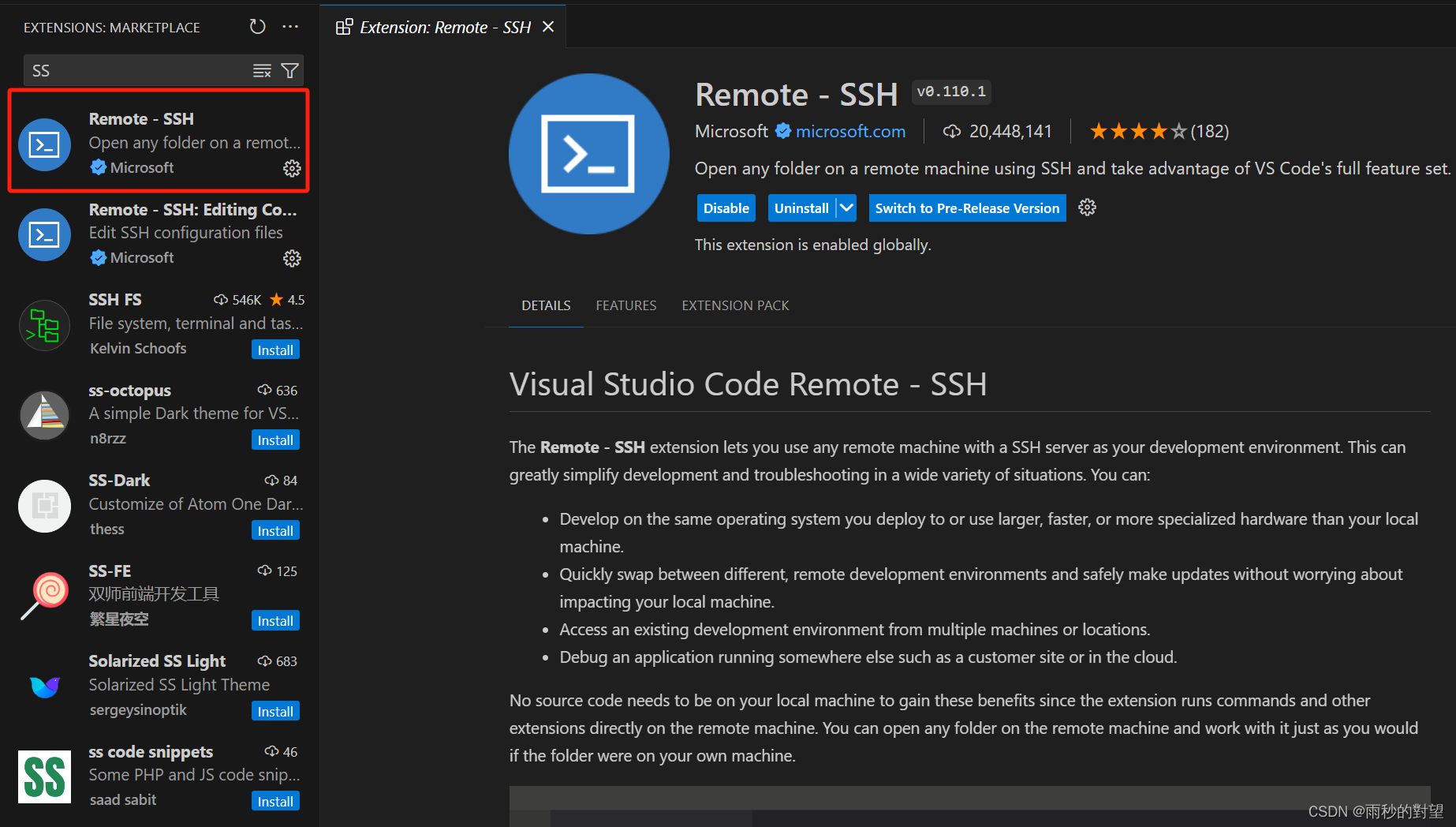Refresh the extensions list
1456x827 pixels.
(x=257, y=26)
